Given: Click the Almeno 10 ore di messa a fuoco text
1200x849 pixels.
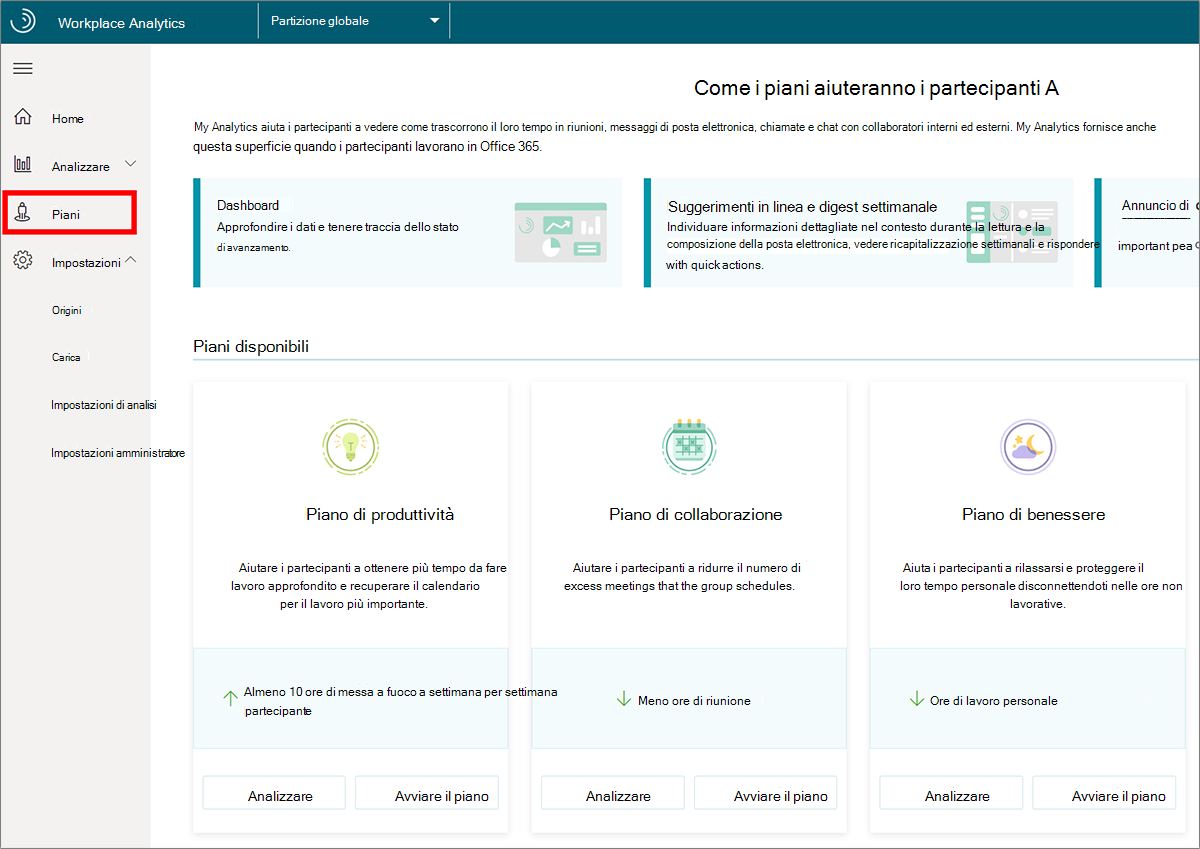Looking at the screenshot, I should [x=401, y=701].
